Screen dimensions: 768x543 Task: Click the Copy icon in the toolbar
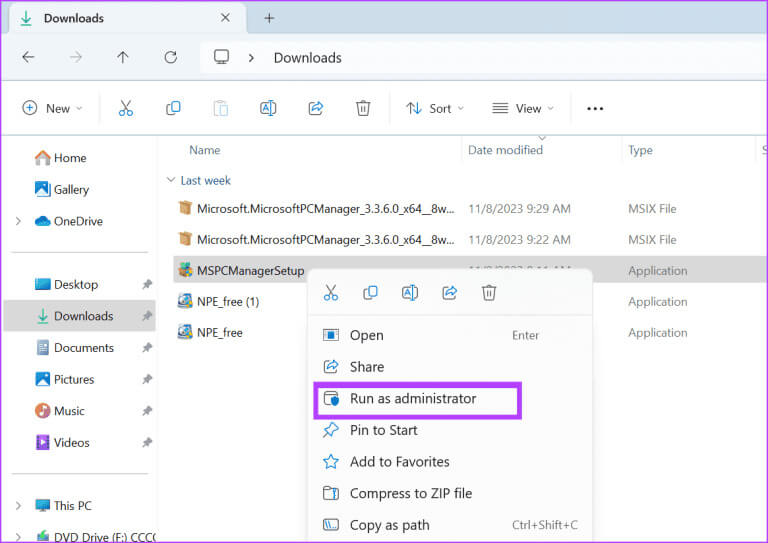[x=173, y=108]
